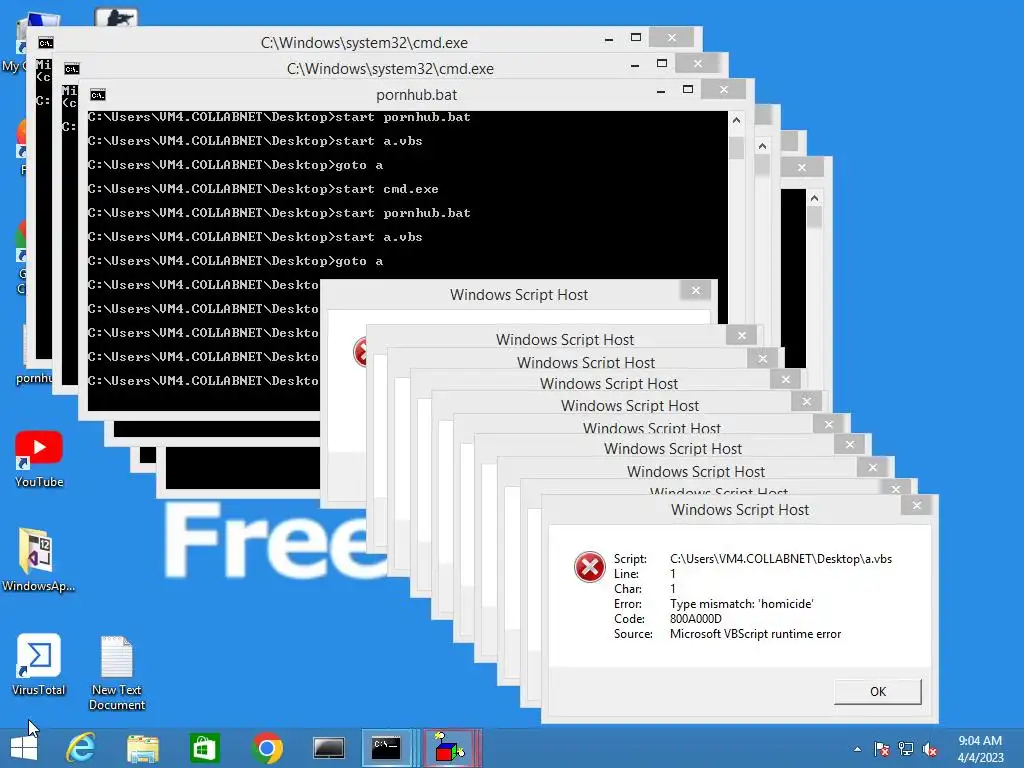
Task: Open the system menu icon of pornhub.bat window
Action: coord(98,95)
